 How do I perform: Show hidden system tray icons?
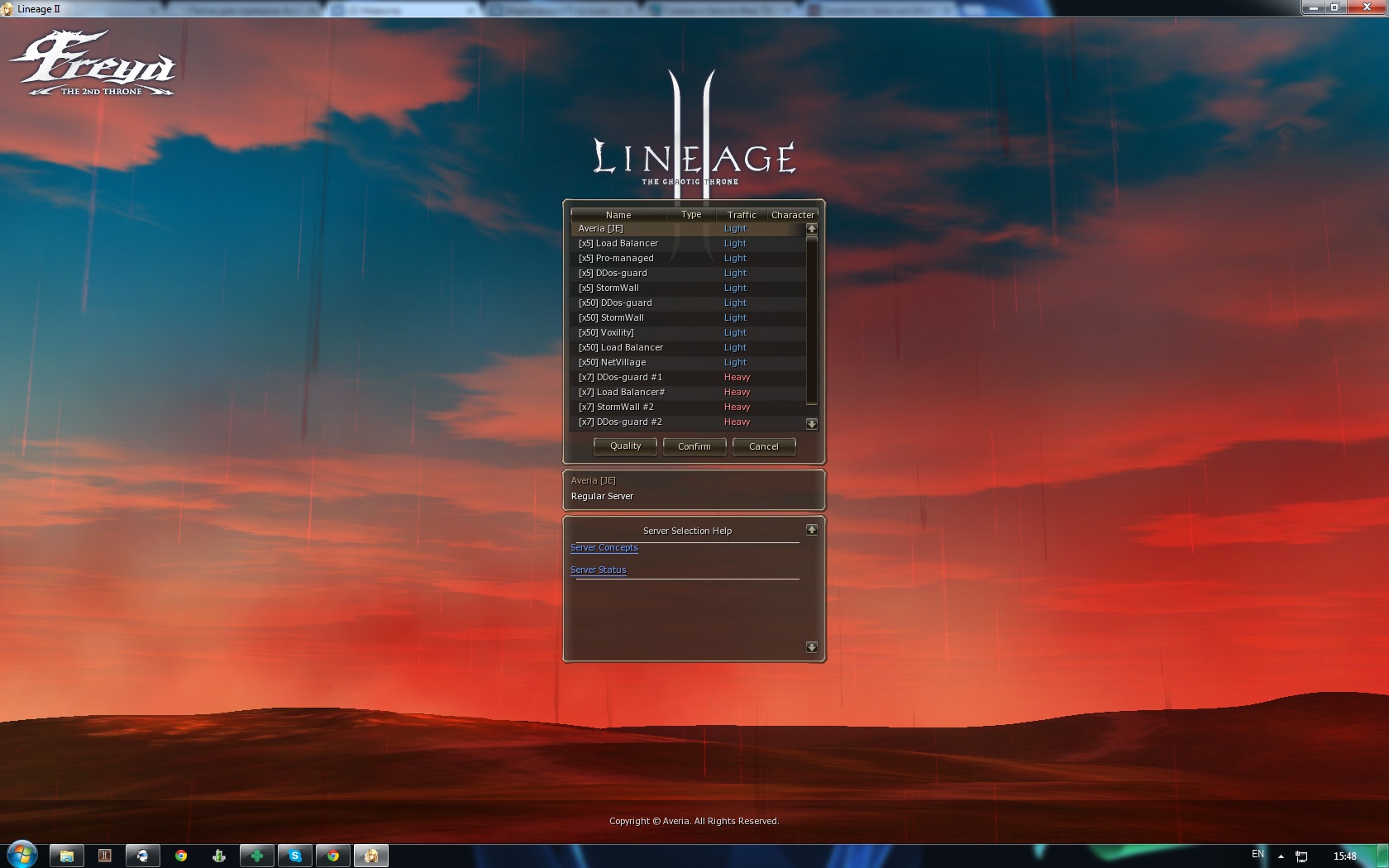click(x=1281, y=856)
